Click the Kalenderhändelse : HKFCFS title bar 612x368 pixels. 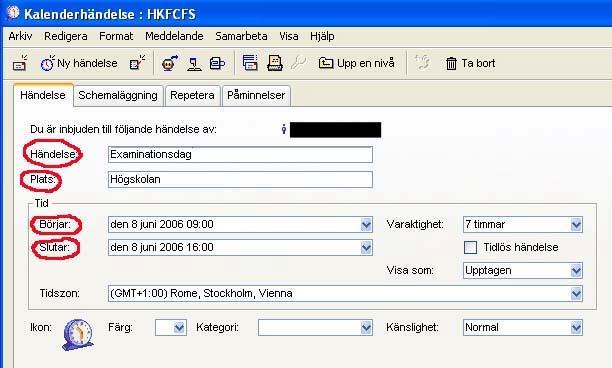tap(306, 14)
